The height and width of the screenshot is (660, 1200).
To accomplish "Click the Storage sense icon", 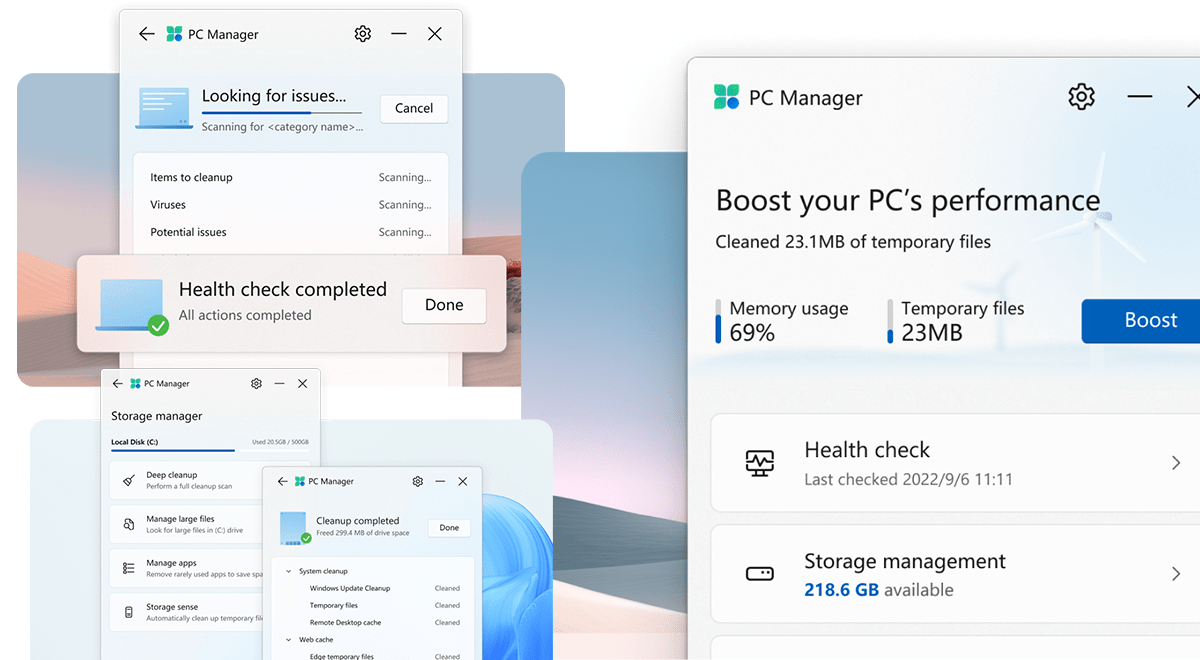I will click(128, 612).
